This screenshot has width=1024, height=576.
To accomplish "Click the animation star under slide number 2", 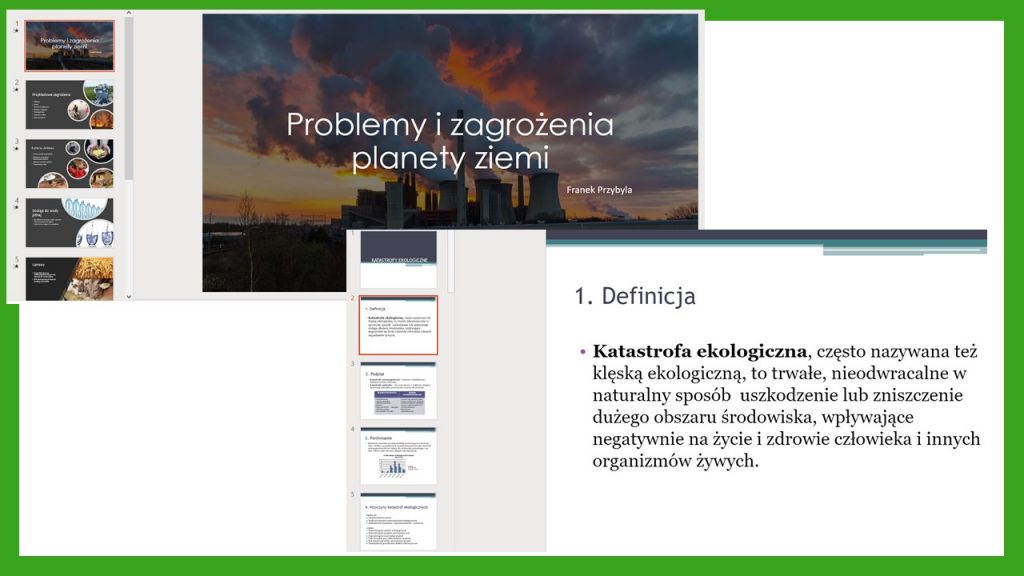I will [16, 90].
